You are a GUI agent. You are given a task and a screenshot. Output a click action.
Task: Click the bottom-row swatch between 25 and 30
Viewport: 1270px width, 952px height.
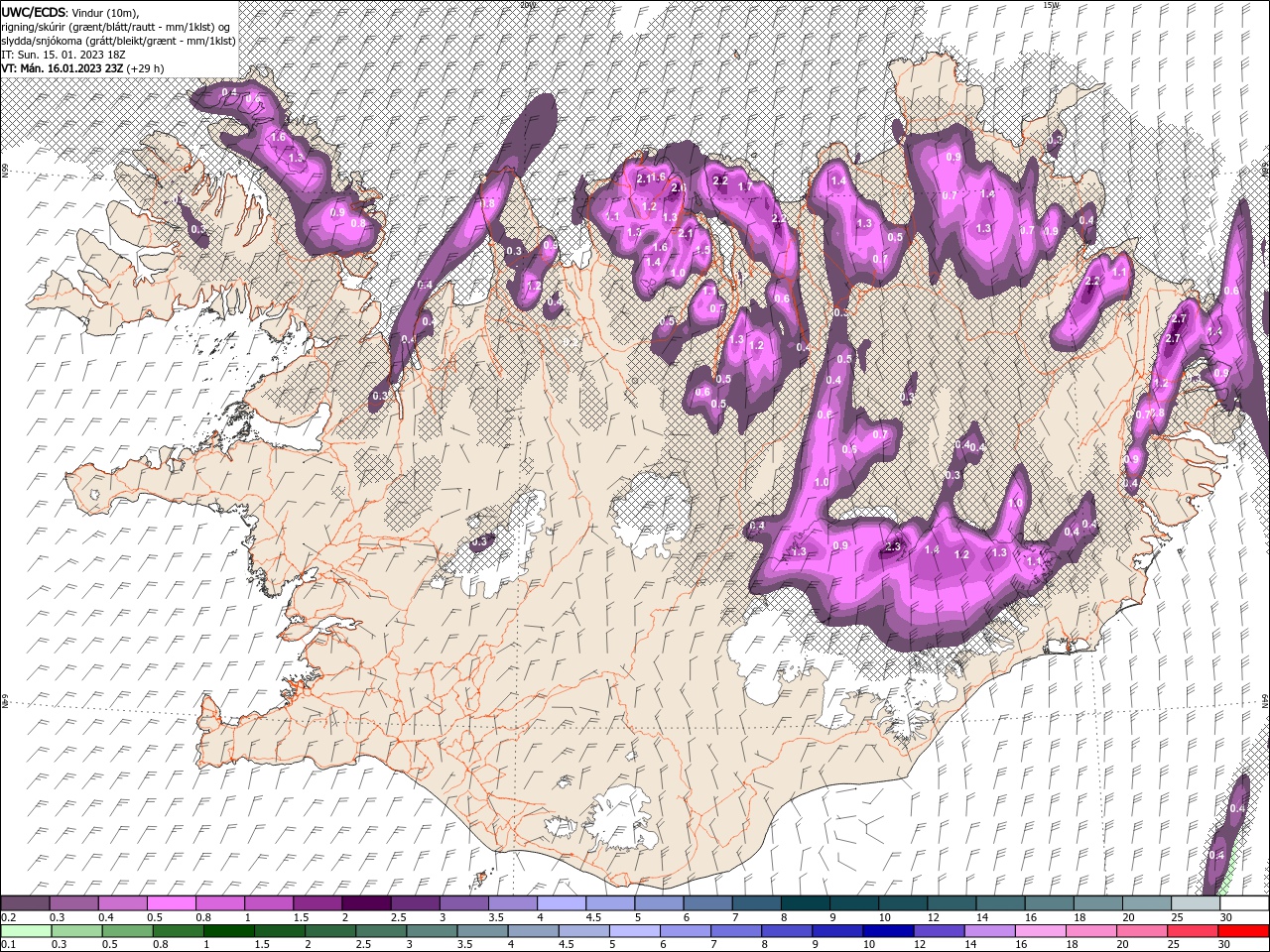pyautogui.click(x=1193, y=931)
